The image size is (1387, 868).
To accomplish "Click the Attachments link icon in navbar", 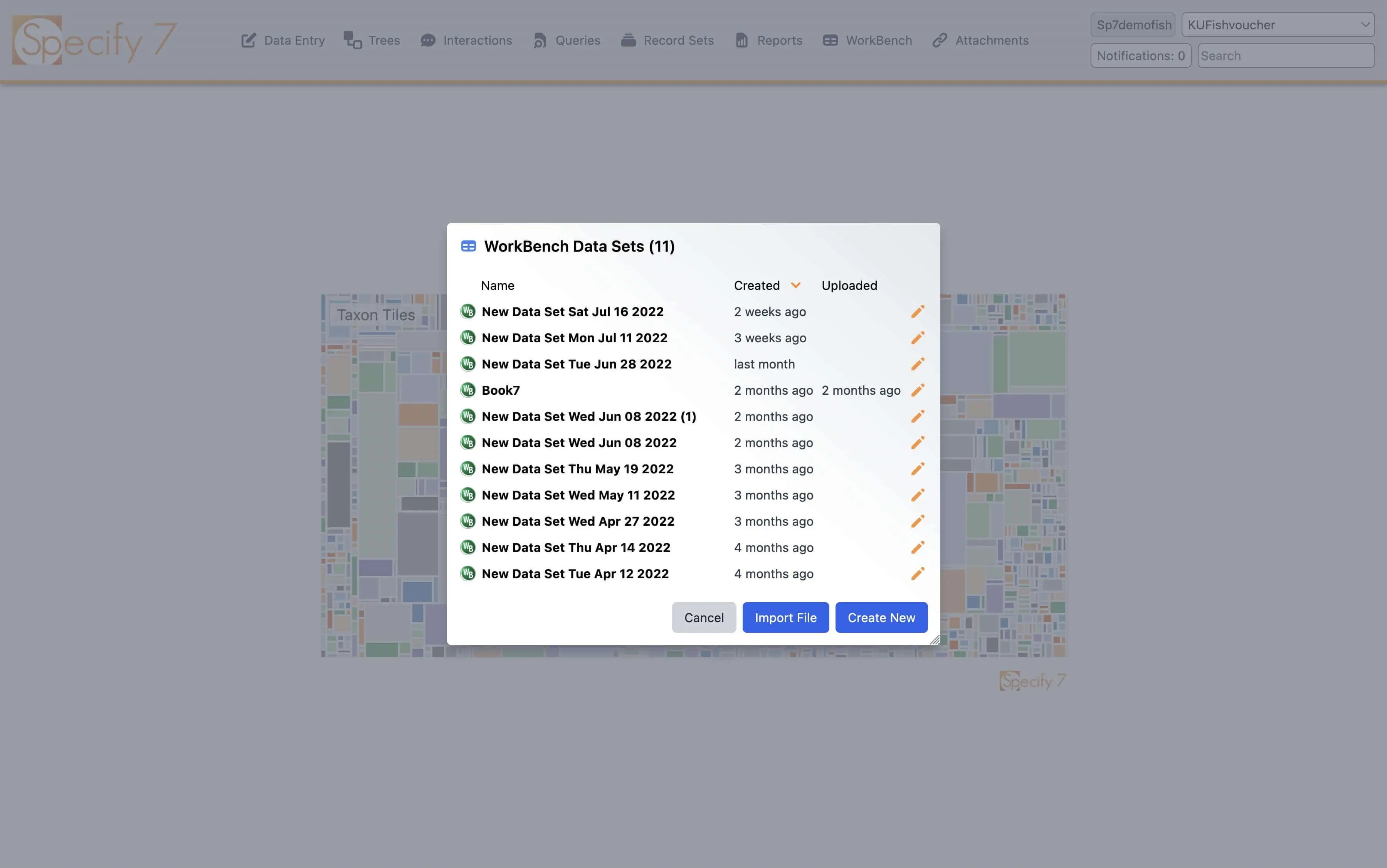I will [x=940, y=40].
